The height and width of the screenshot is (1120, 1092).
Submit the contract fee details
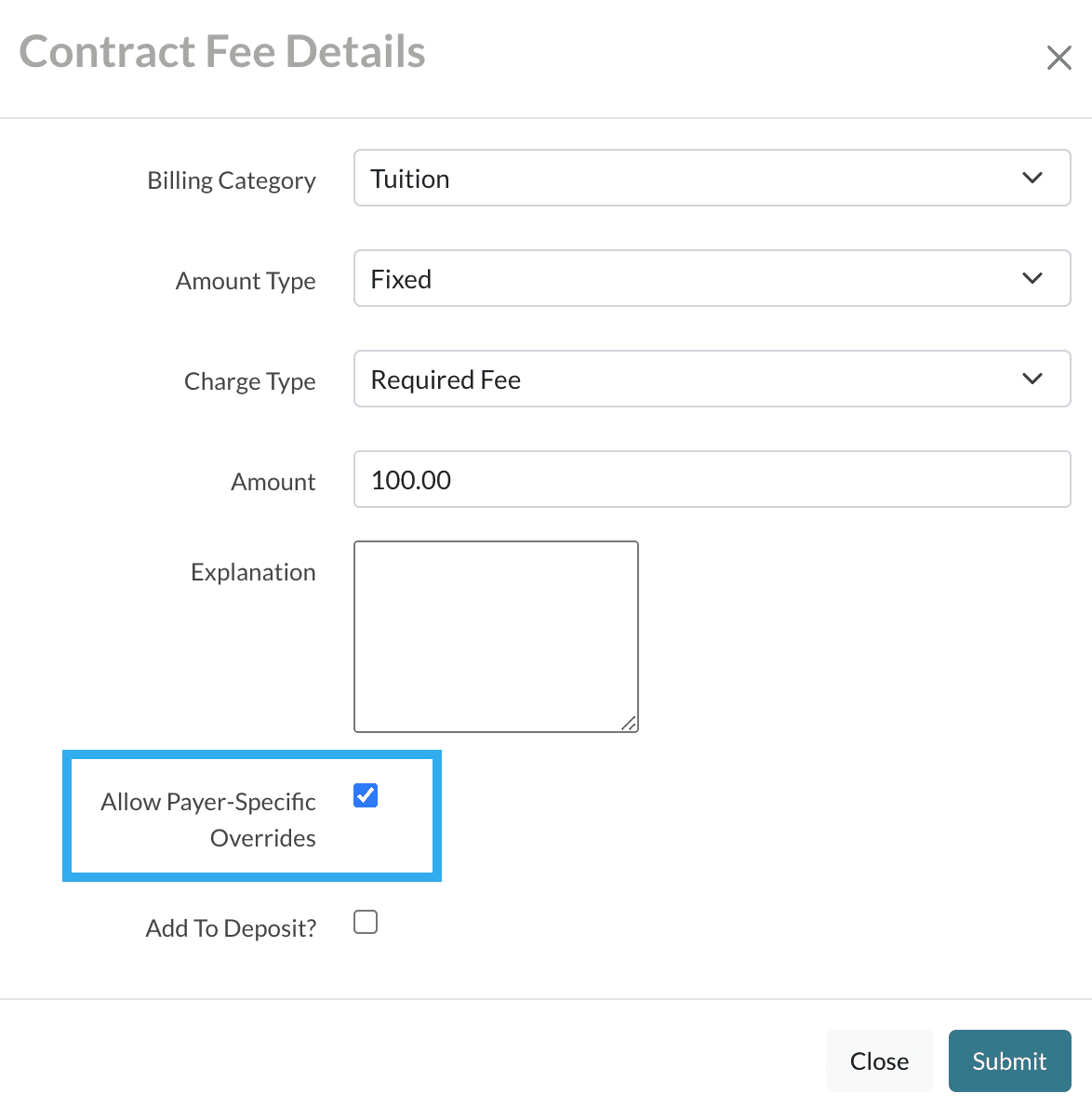(1009, 1060)
